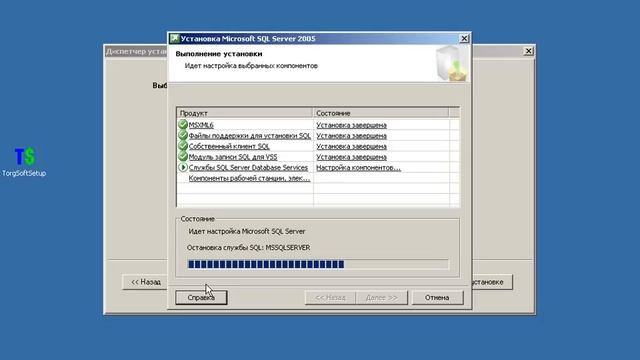Click the Состояние column header

(381, 113)
